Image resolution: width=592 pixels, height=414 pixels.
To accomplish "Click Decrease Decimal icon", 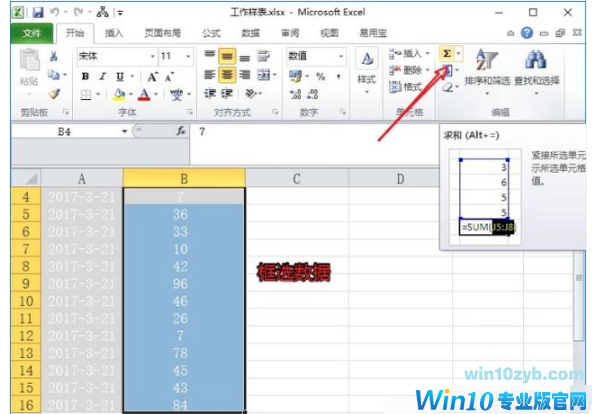I will click(x=312, y=94).
